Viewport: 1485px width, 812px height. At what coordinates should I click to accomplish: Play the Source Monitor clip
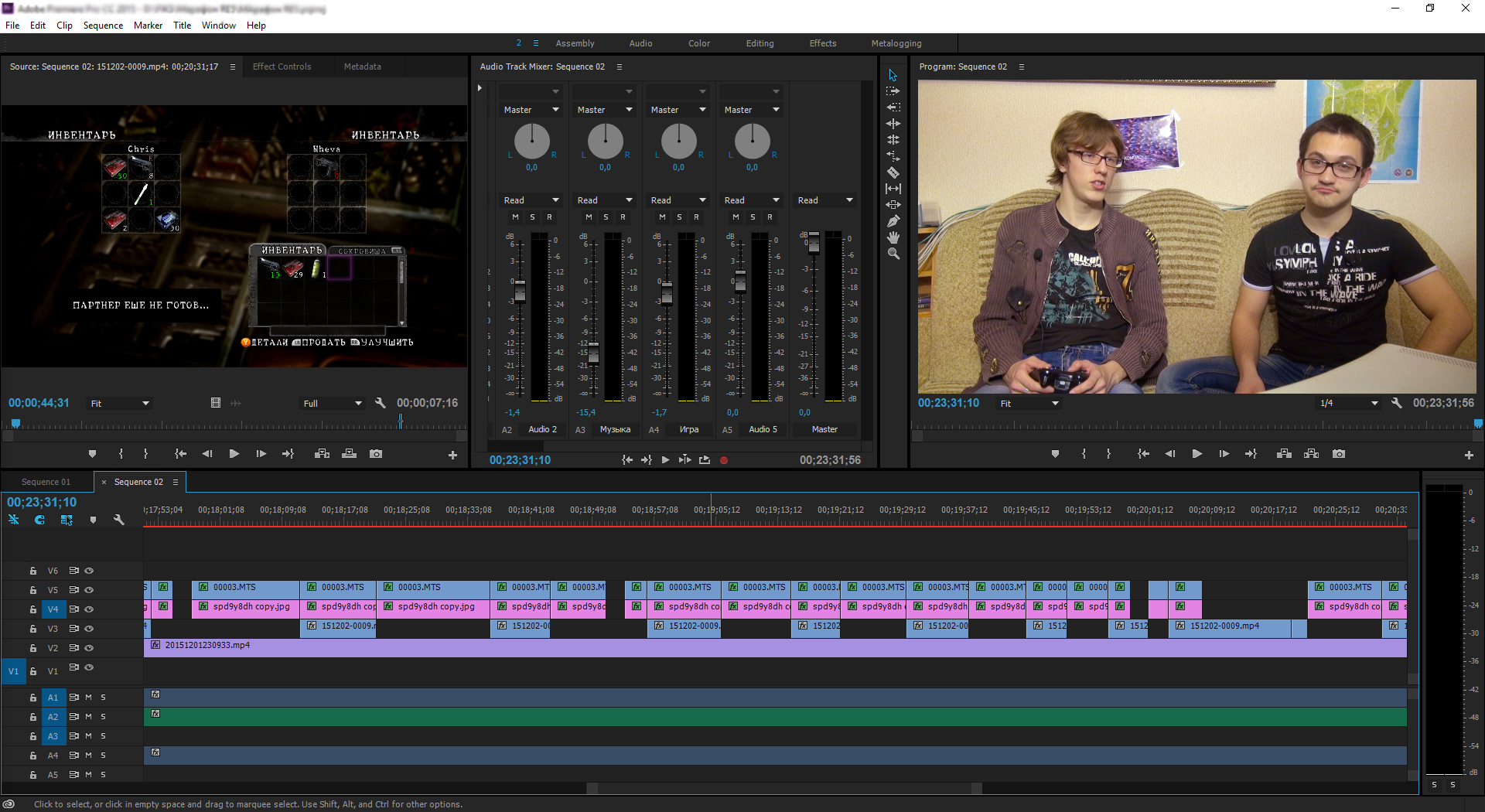pyautogui.click(x=234, y=454)
